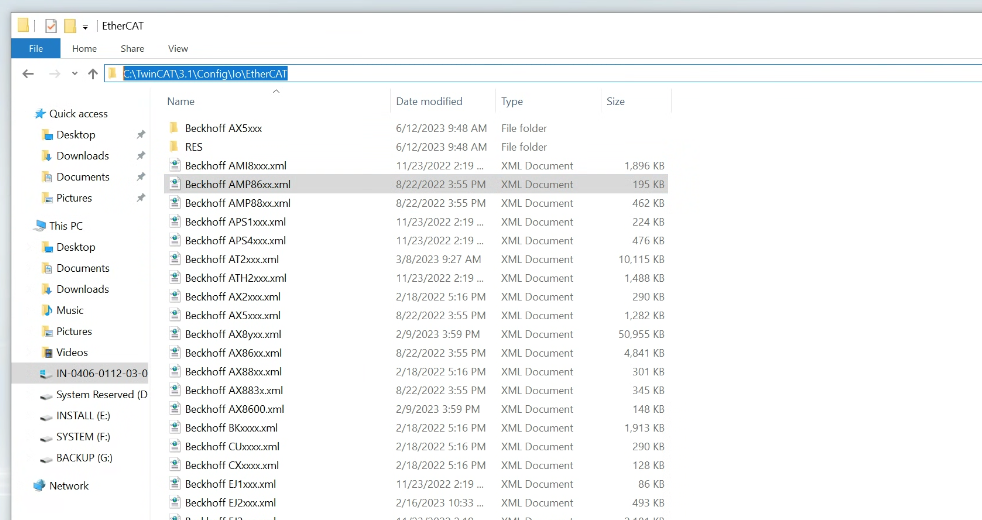The image size is (982, 520).
Task: Select file name Beckhoff CXxxxx.xml
Action: point(232,465)
